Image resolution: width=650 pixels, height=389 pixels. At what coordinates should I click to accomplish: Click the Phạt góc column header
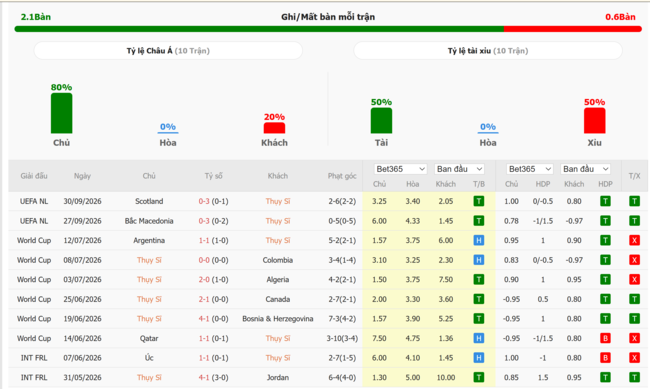[342, 176]
